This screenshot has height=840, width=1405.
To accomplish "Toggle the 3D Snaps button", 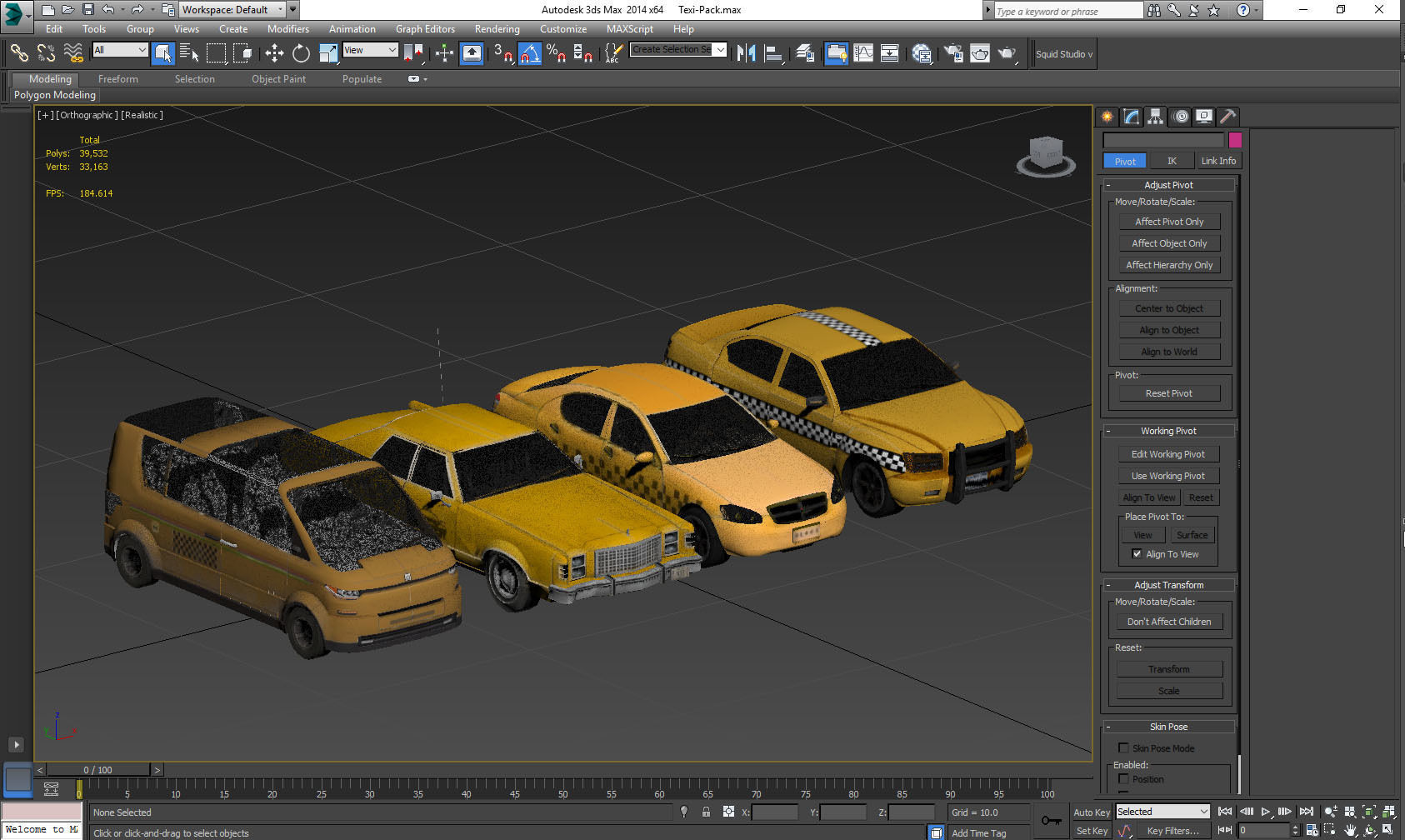I will click(502, 53).
